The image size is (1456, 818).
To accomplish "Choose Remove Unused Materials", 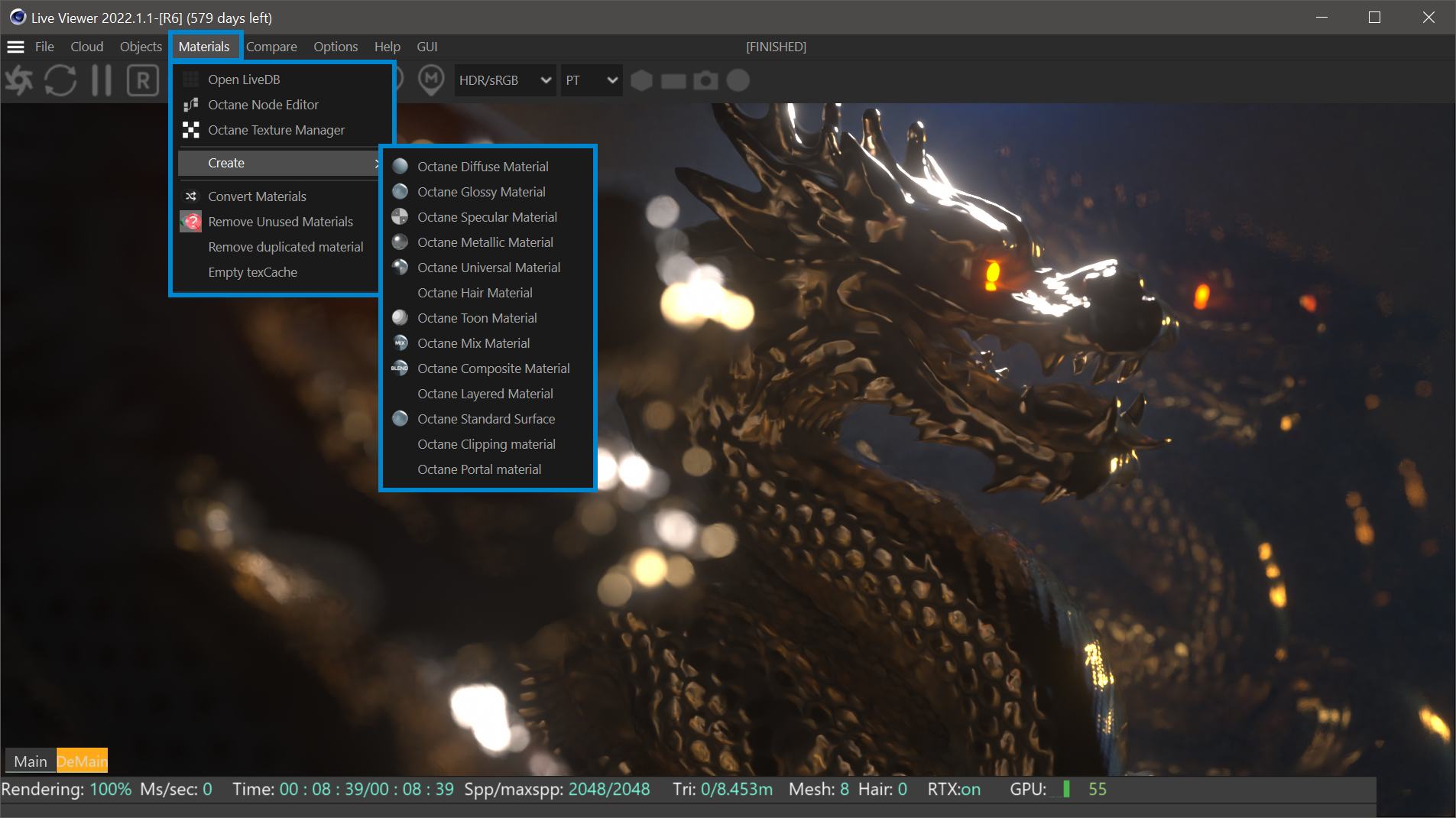I will [x=280, y=222].
